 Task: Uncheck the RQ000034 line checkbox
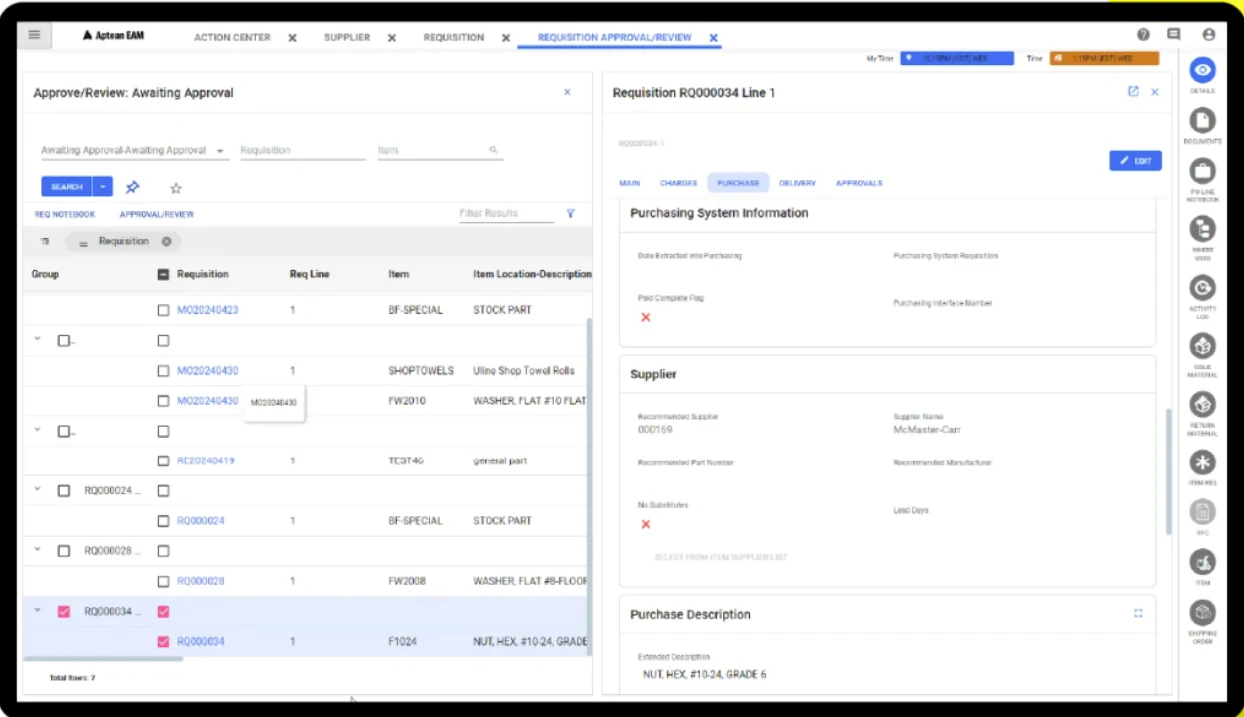coord(163,641)
